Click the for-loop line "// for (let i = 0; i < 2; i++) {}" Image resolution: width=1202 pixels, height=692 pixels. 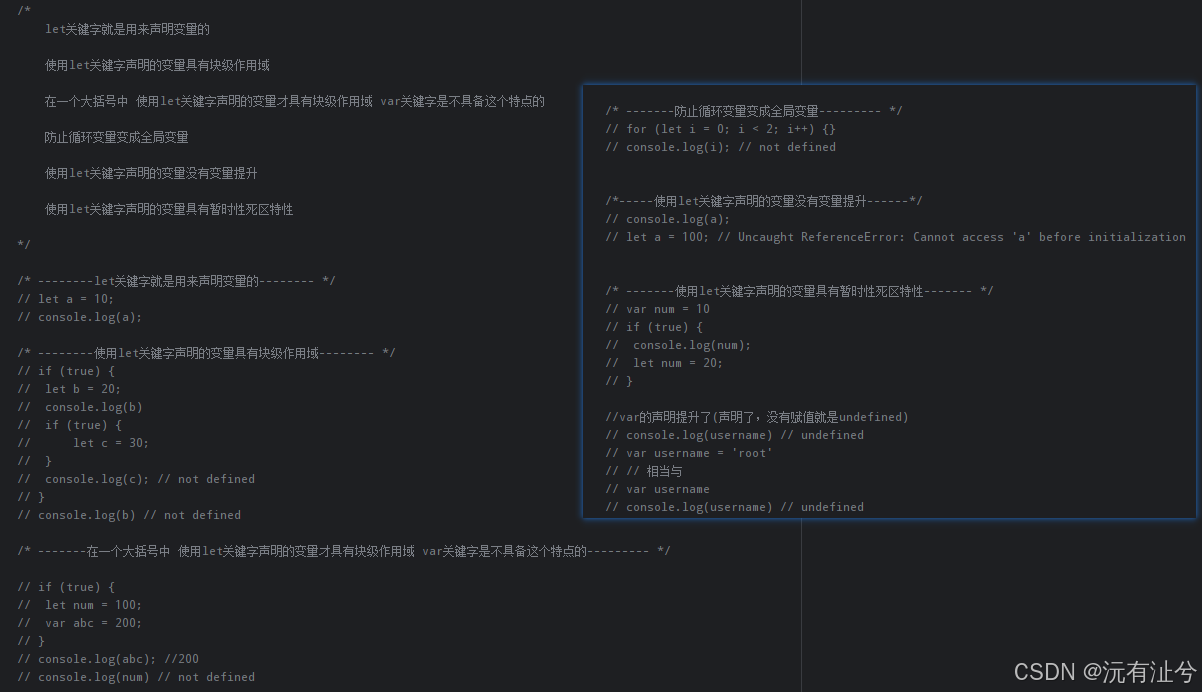(720, 129)
